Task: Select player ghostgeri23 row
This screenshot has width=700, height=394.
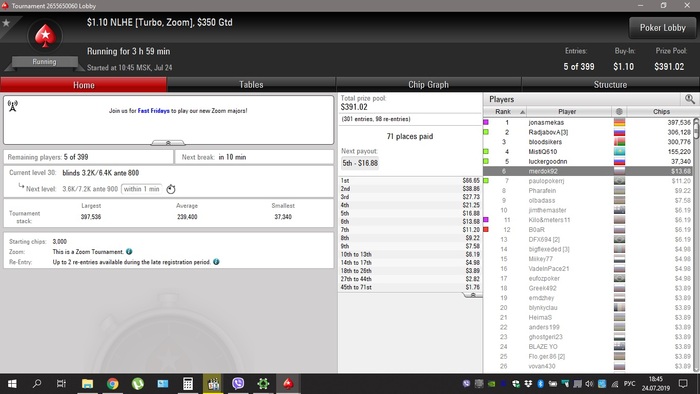Action: (588, 337)
